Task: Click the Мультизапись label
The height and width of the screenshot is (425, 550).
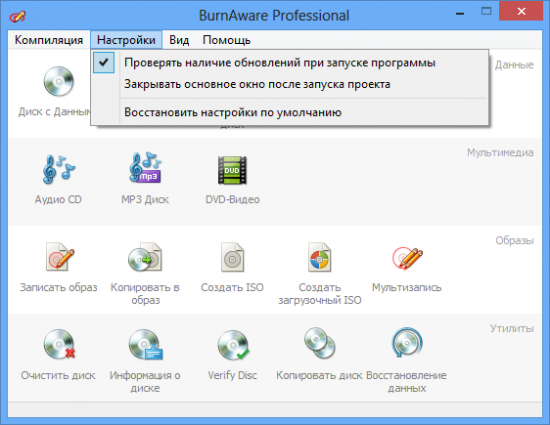Action: 407,287
